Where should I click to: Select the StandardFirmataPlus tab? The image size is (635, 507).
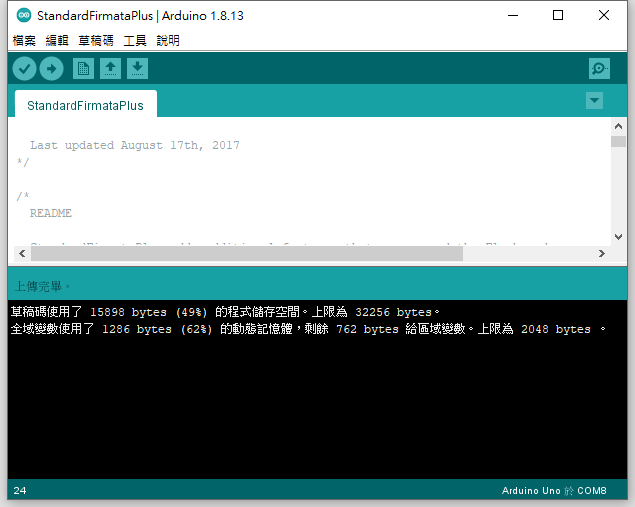(85, 105)
